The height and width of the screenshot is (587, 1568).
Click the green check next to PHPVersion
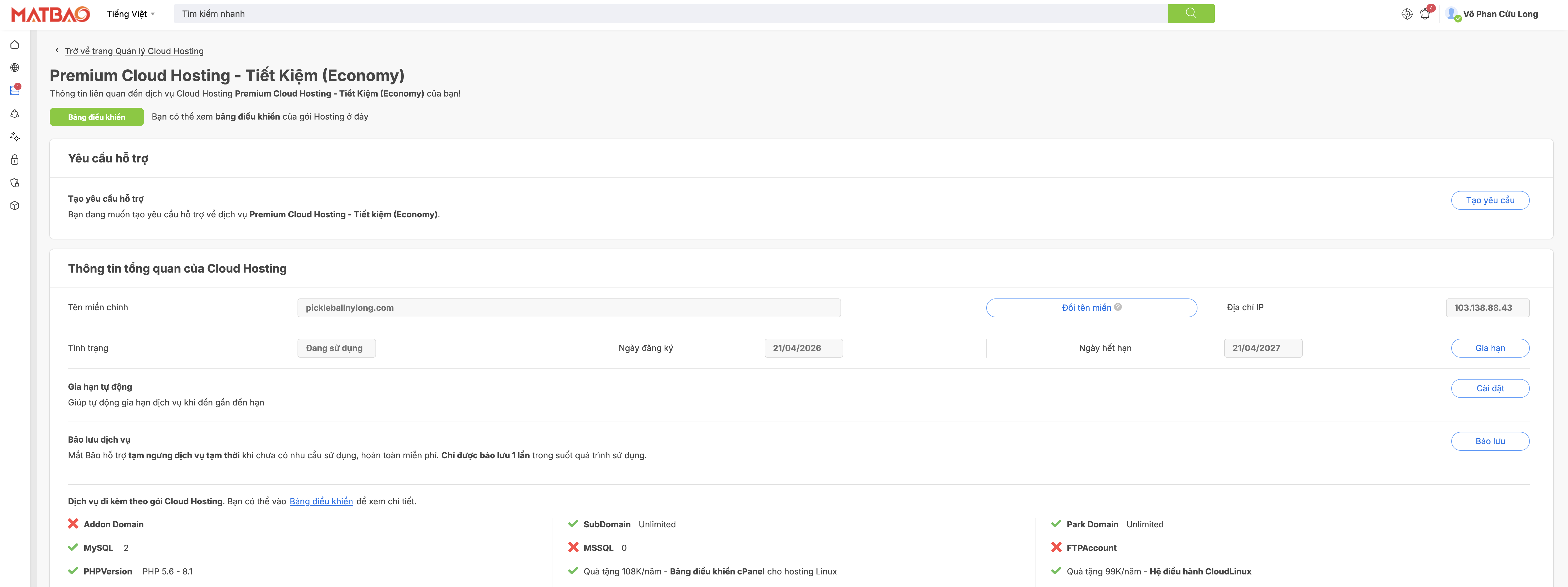click(73, 571)
